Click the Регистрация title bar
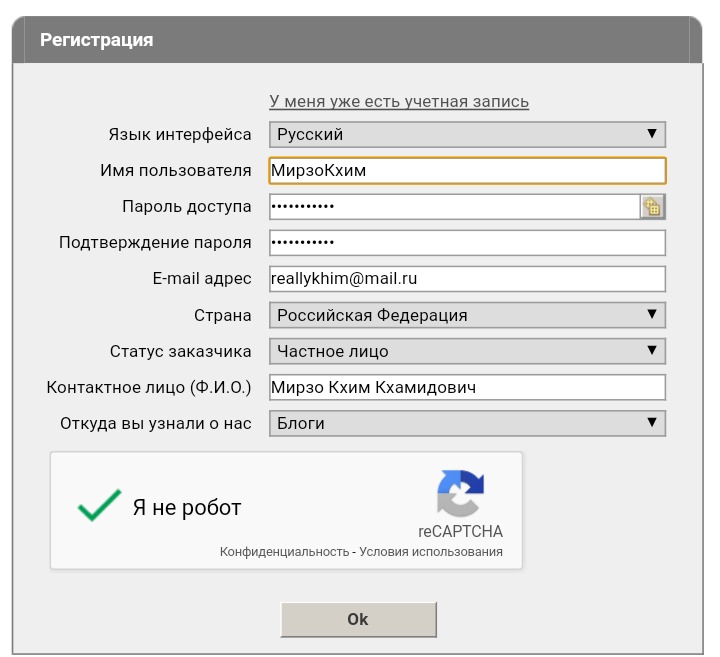The height and width of the screenshot is (657, 720). tap(360, 40)
